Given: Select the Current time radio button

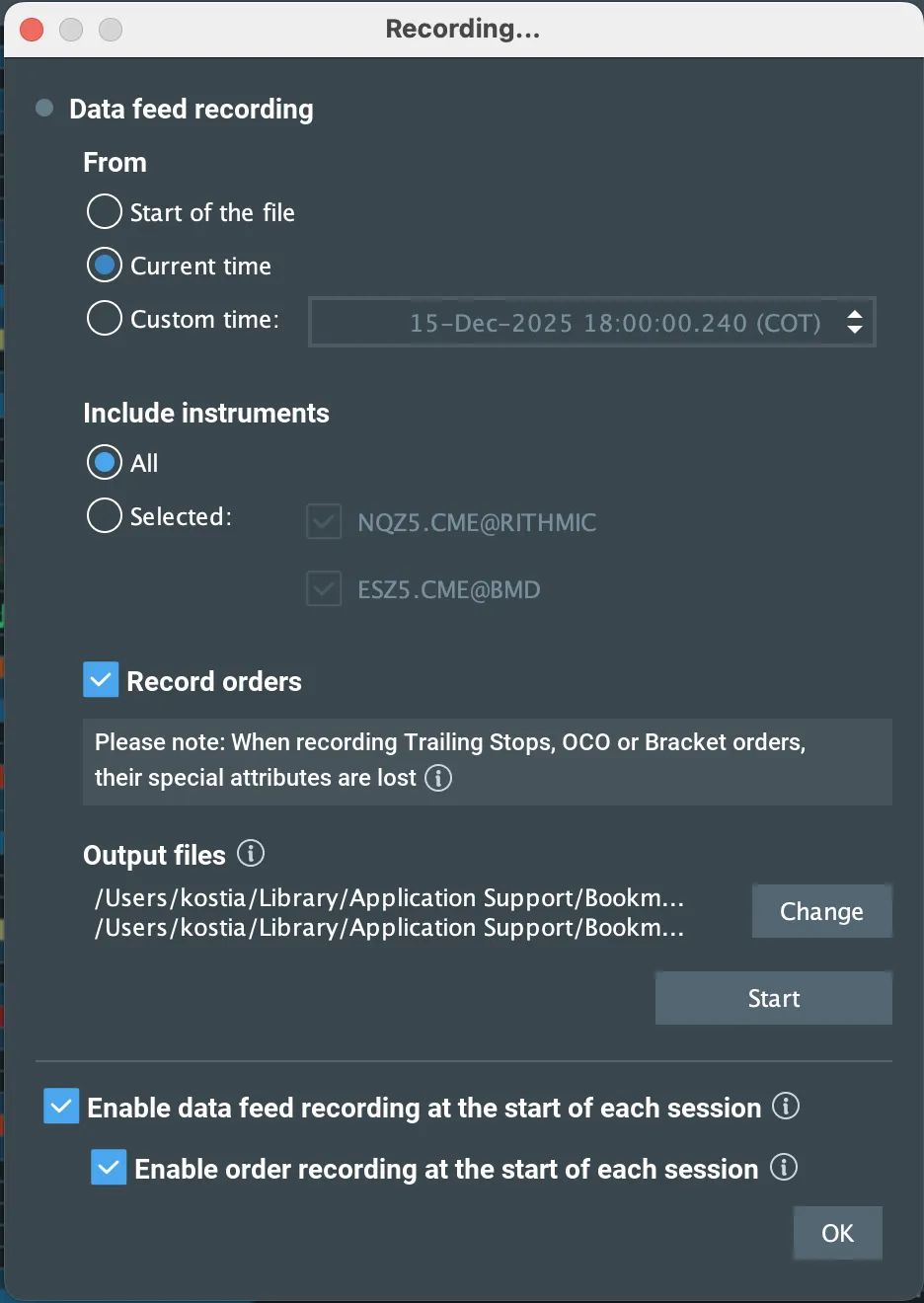Looking at the screenshot, I should 104,265.
